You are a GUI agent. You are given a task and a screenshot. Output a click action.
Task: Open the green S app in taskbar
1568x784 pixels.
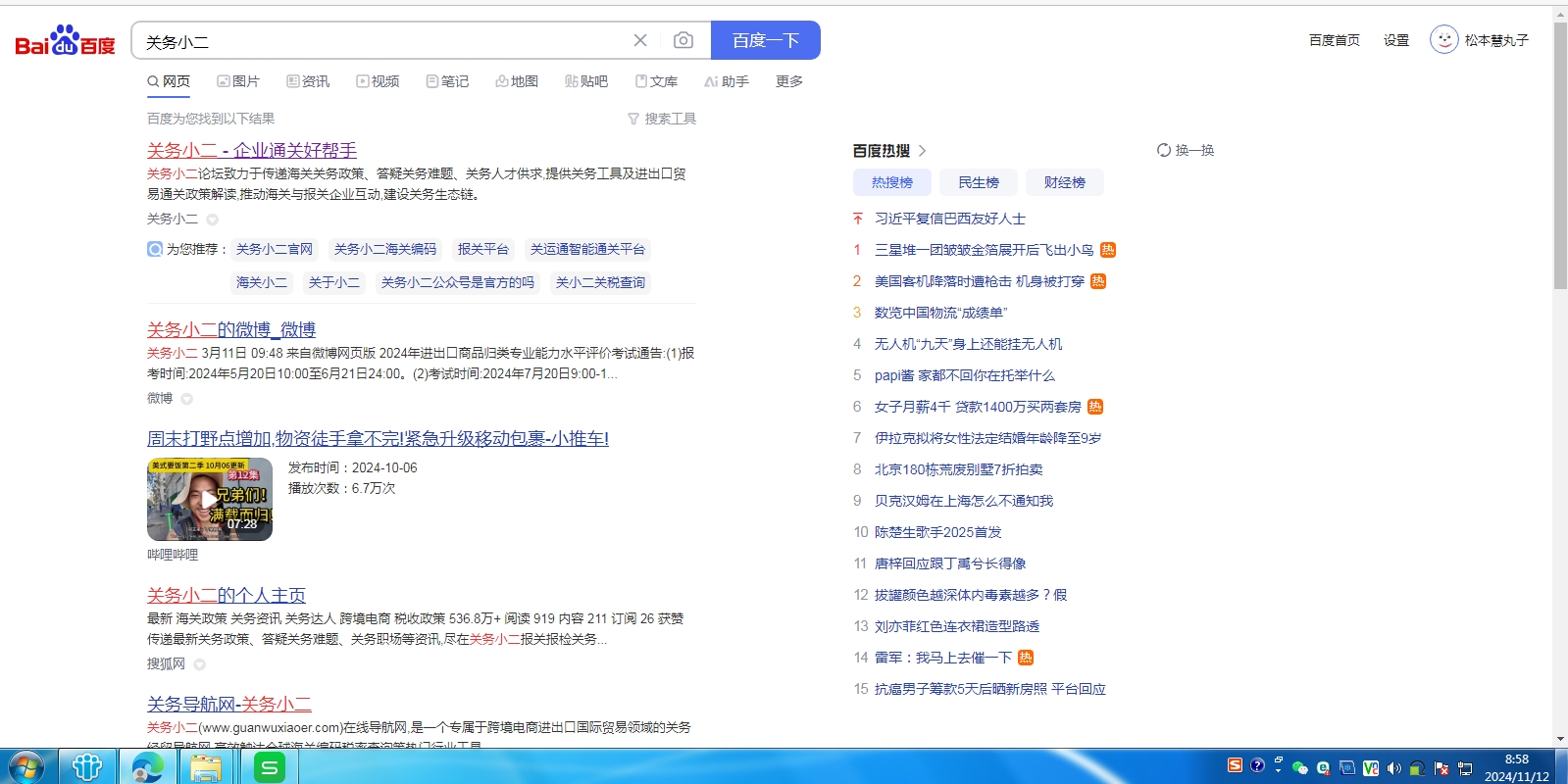269,767
